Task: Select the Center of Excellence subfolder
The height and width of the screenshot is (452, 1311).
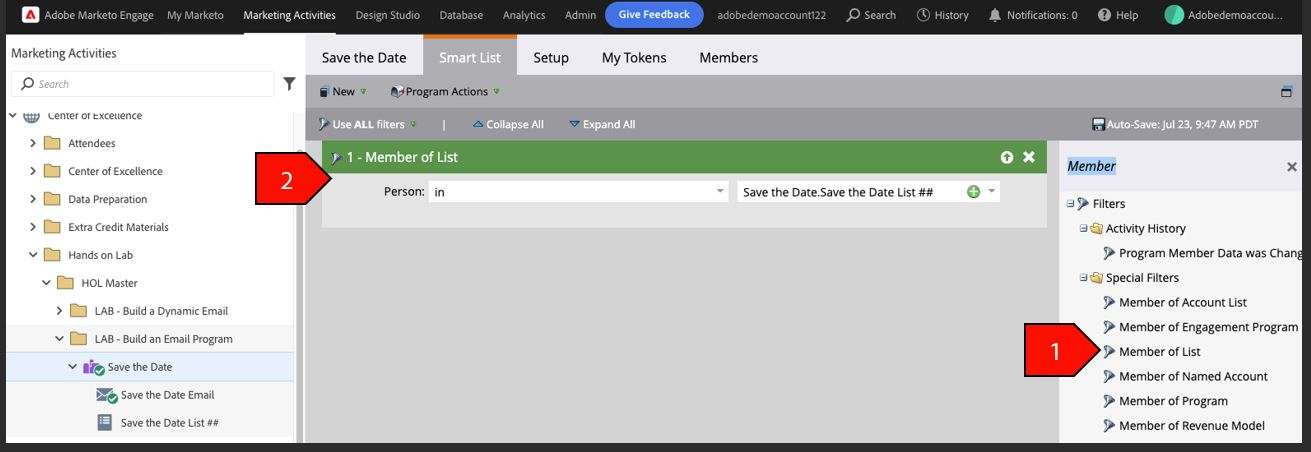Action: pos(115,171)
